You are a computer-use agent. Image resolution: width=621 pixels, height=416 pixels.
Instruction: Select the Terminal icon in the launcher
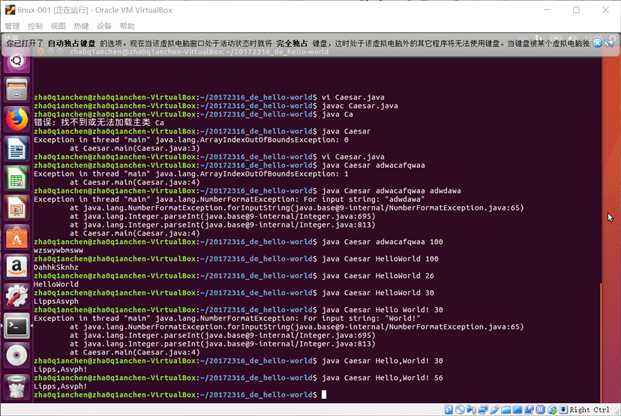[x=16, y=326]
